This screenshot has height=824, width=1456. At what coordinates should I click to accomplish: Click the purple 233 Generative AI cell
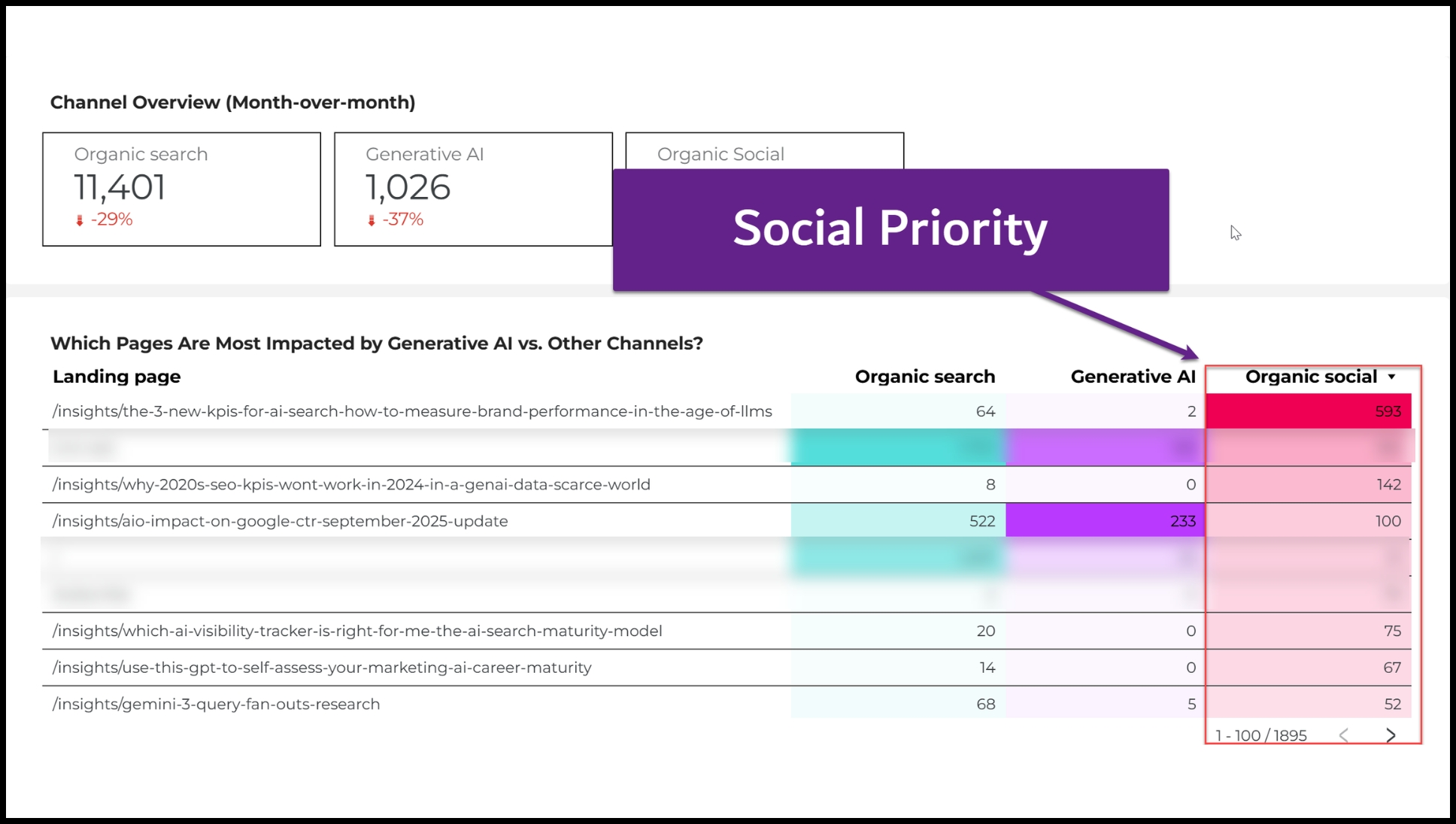(1105, 521)
